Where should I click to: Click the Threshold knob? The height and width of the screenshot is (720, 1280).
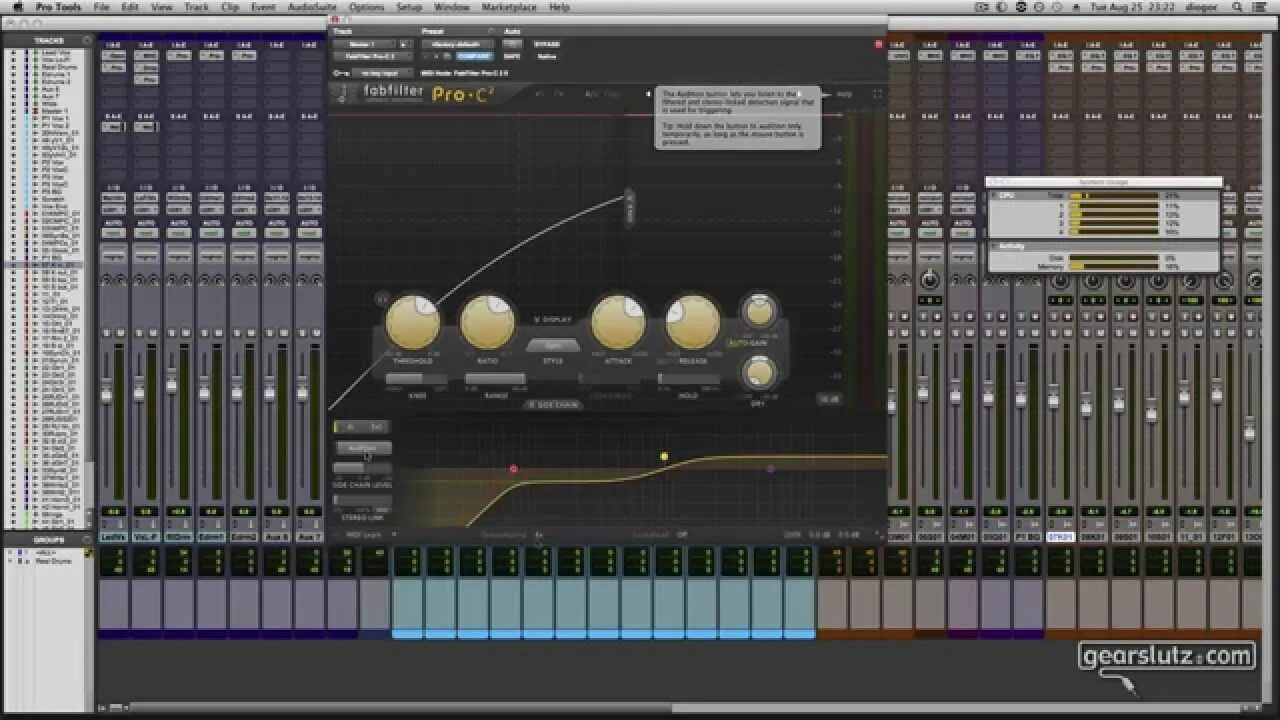412,323
